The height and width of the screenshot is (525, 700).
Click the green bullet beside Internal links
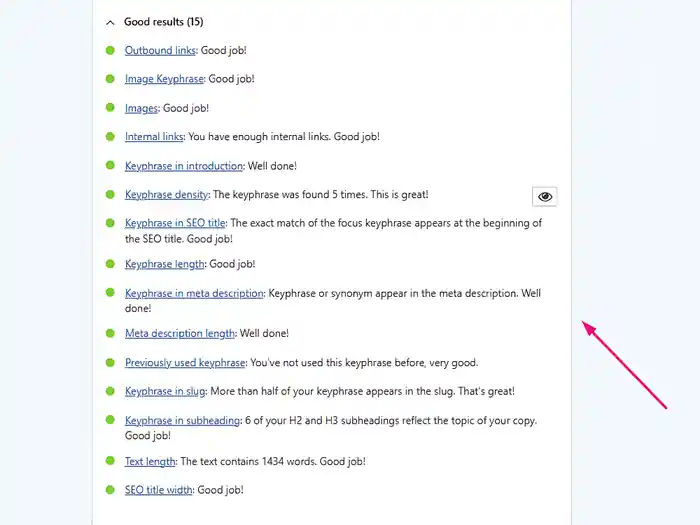point(110,136)
